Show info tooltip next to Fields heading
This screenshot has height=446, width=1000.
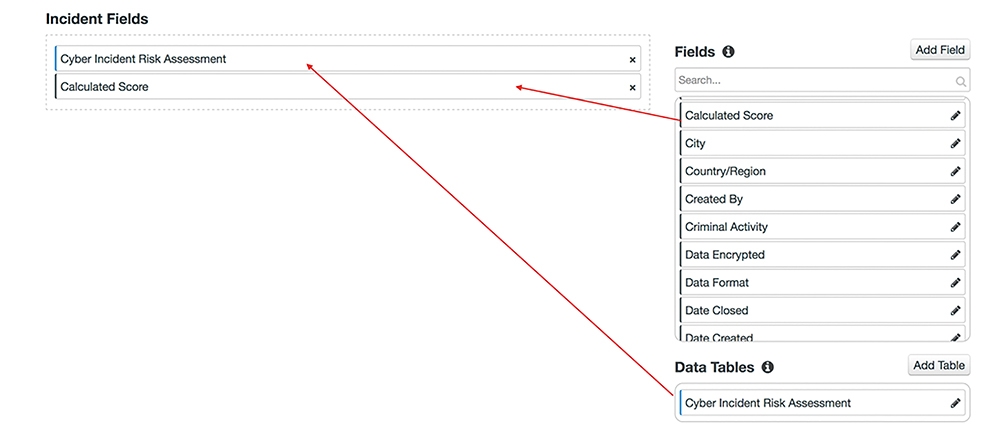coord(728,51)
